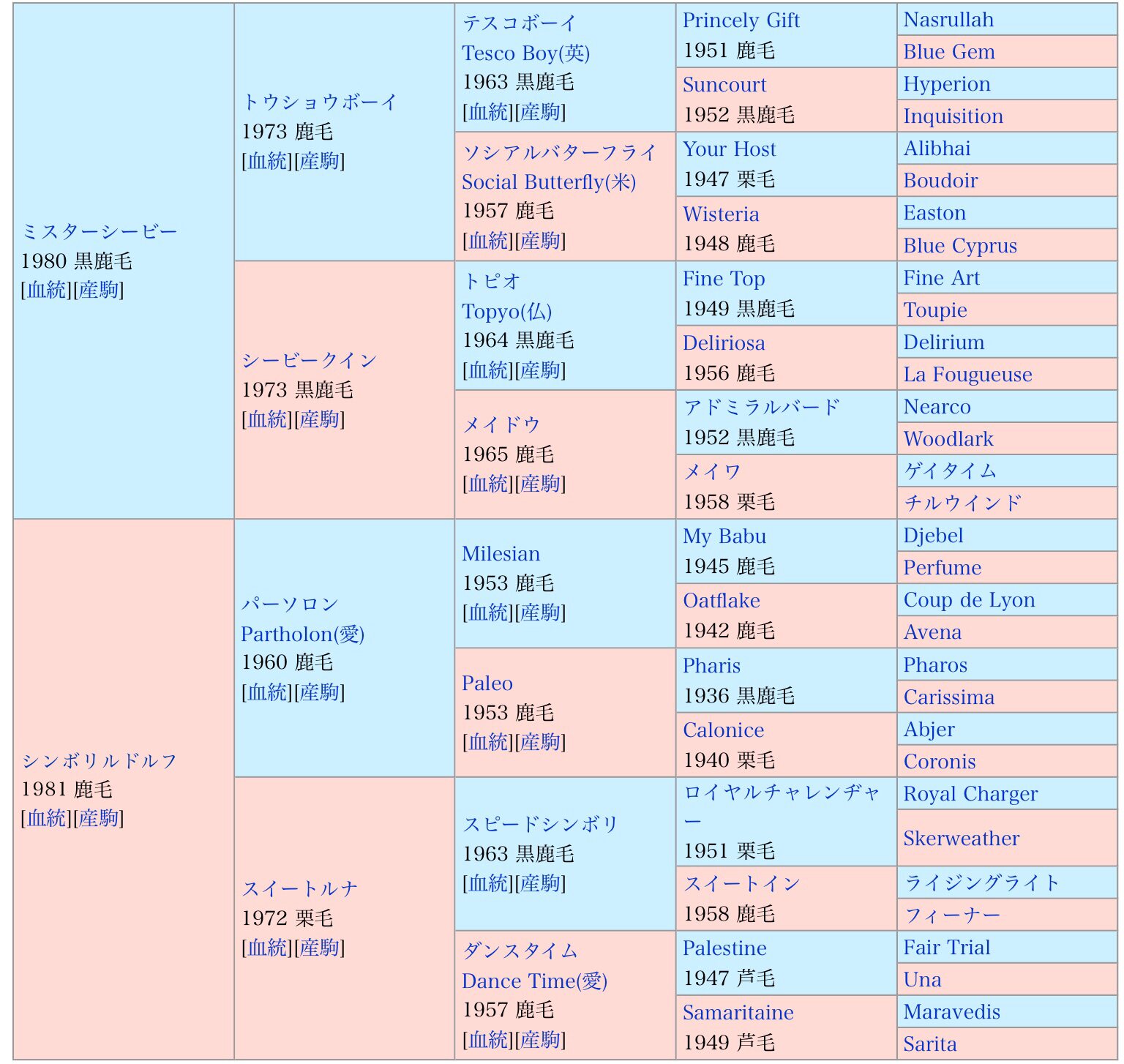Follow the Princely Gift link

[741, 20]
